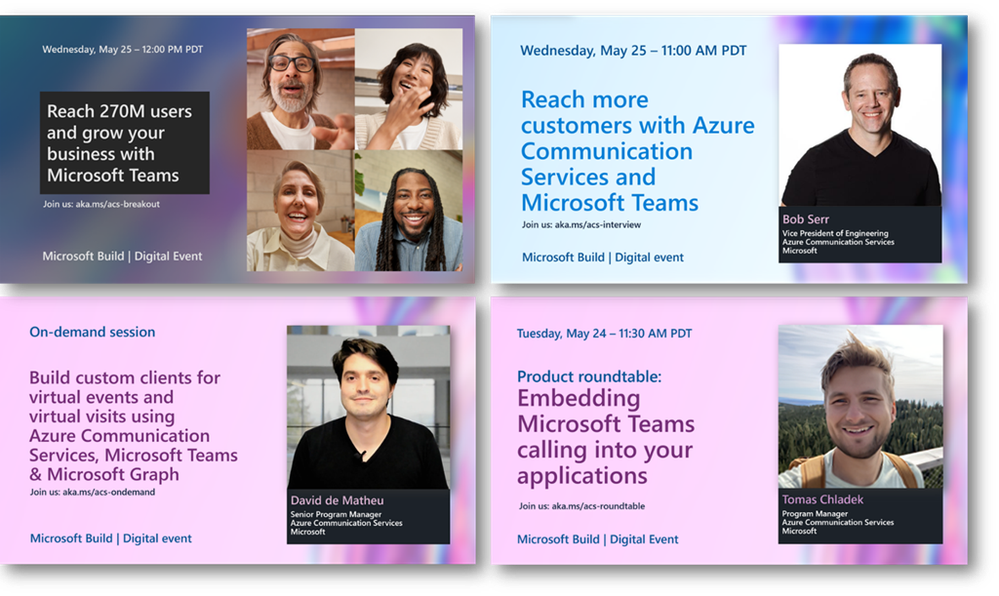Select Tomas Chladek's portrait photo
The width and height of the screenshot is (999, 596).
click(x=860, y=407)
